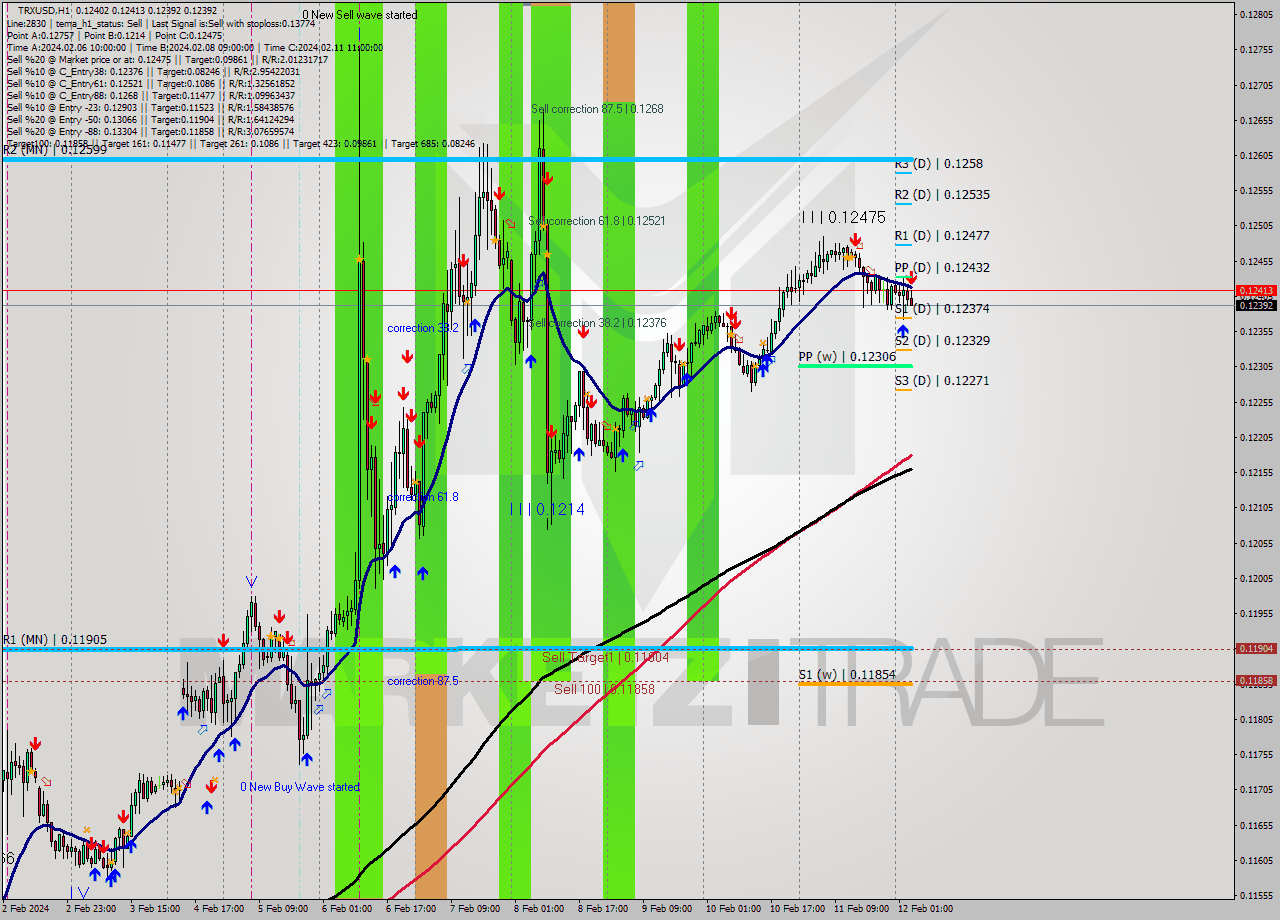Viewport: 1280px width, 920px height.
Task: Select the 'R3 (D) | 0.1258' pivot label
Action: click(939, 163)
